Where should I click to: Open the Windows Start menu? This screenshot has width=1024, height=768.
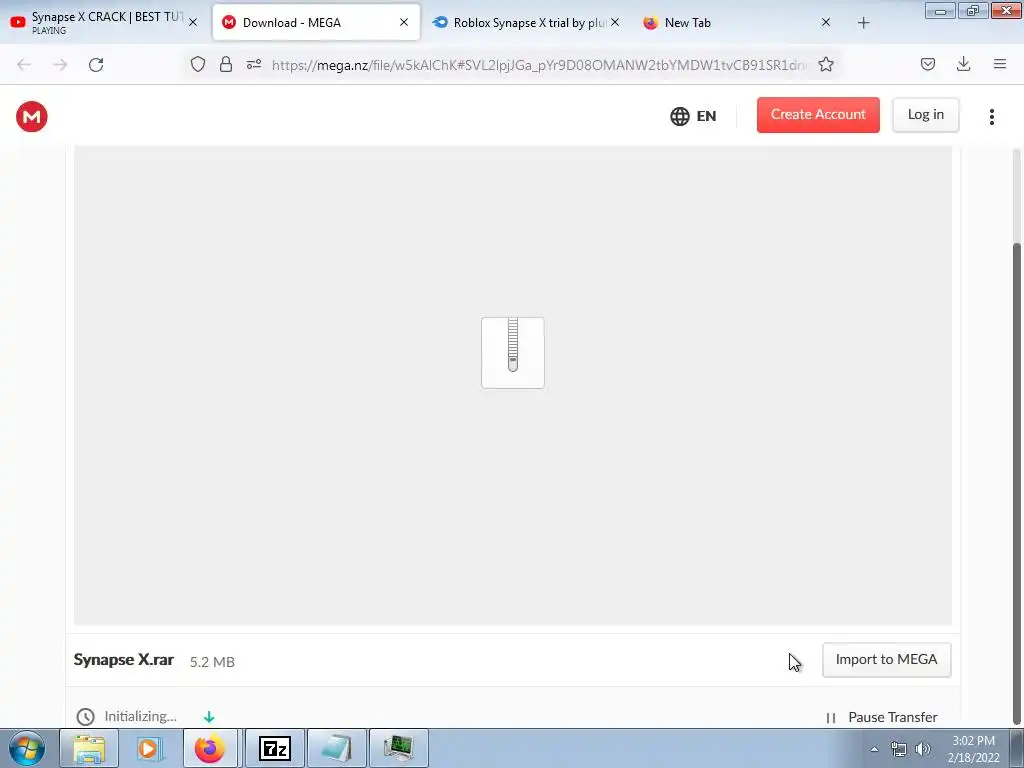pos(27,748)
